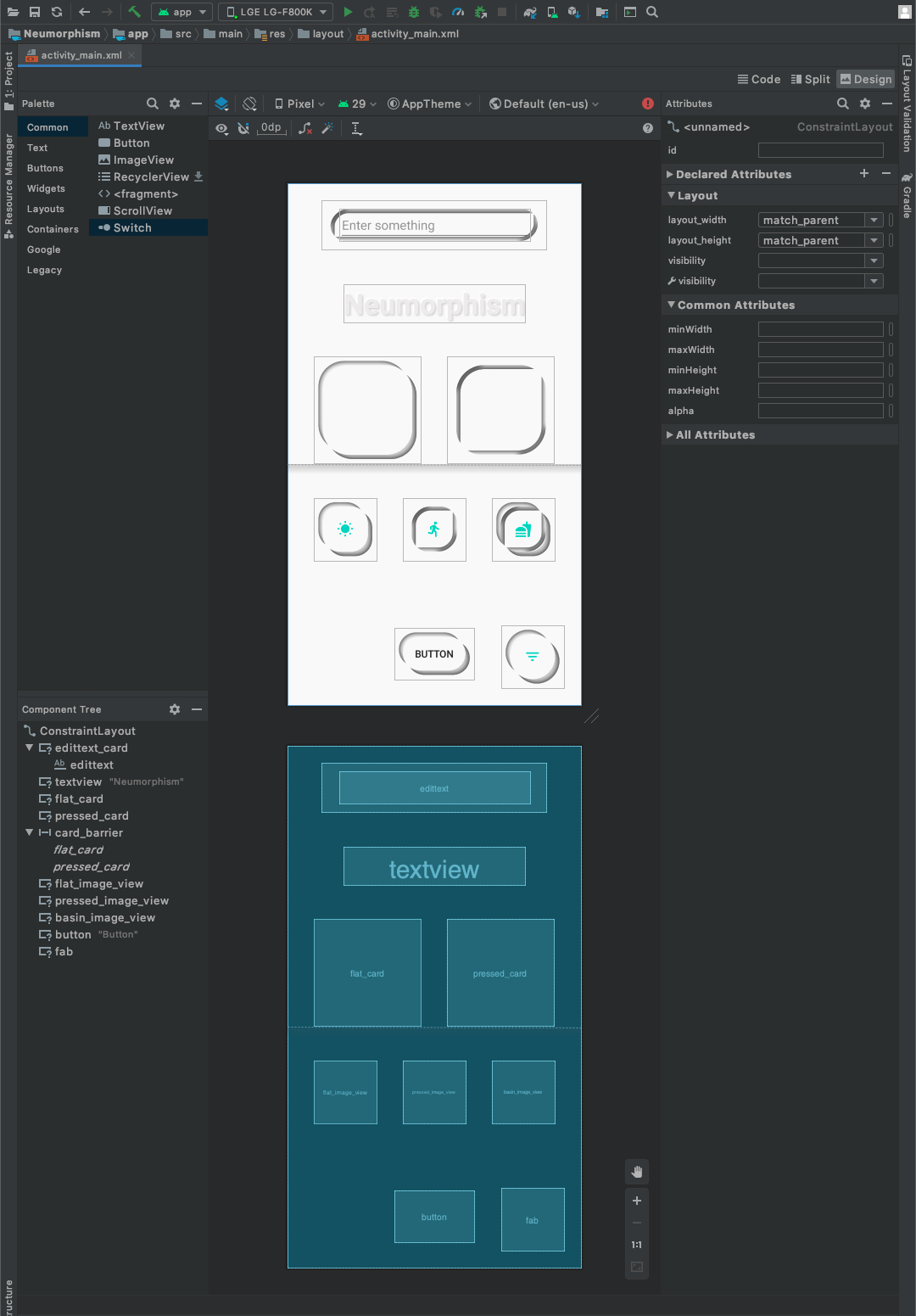Expand All Attributes section
This screenshot has height=1316, width=916.
pos(670,434)
